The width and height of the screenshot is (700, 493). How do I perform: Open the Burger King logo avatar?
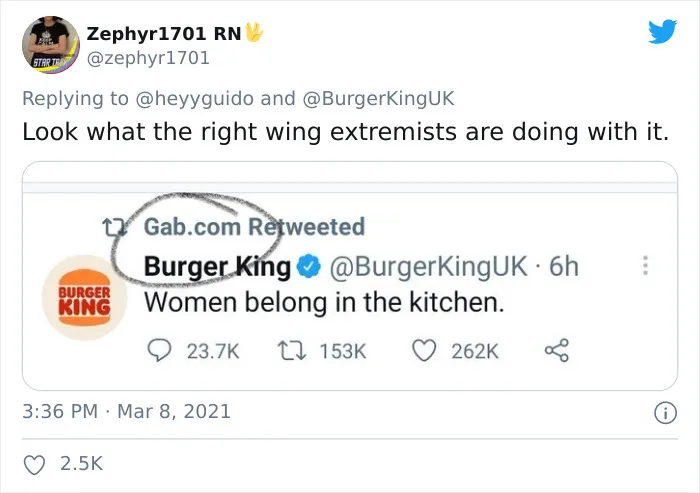pos(84,297)
